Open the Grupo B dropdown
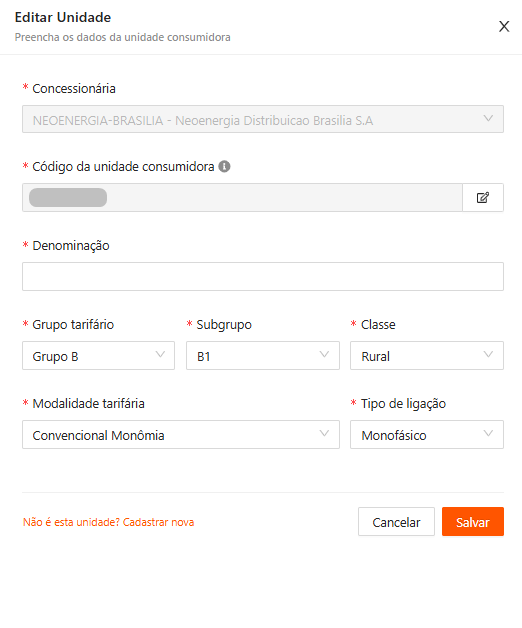The image size is (522, 628). [x=99, y=356]
